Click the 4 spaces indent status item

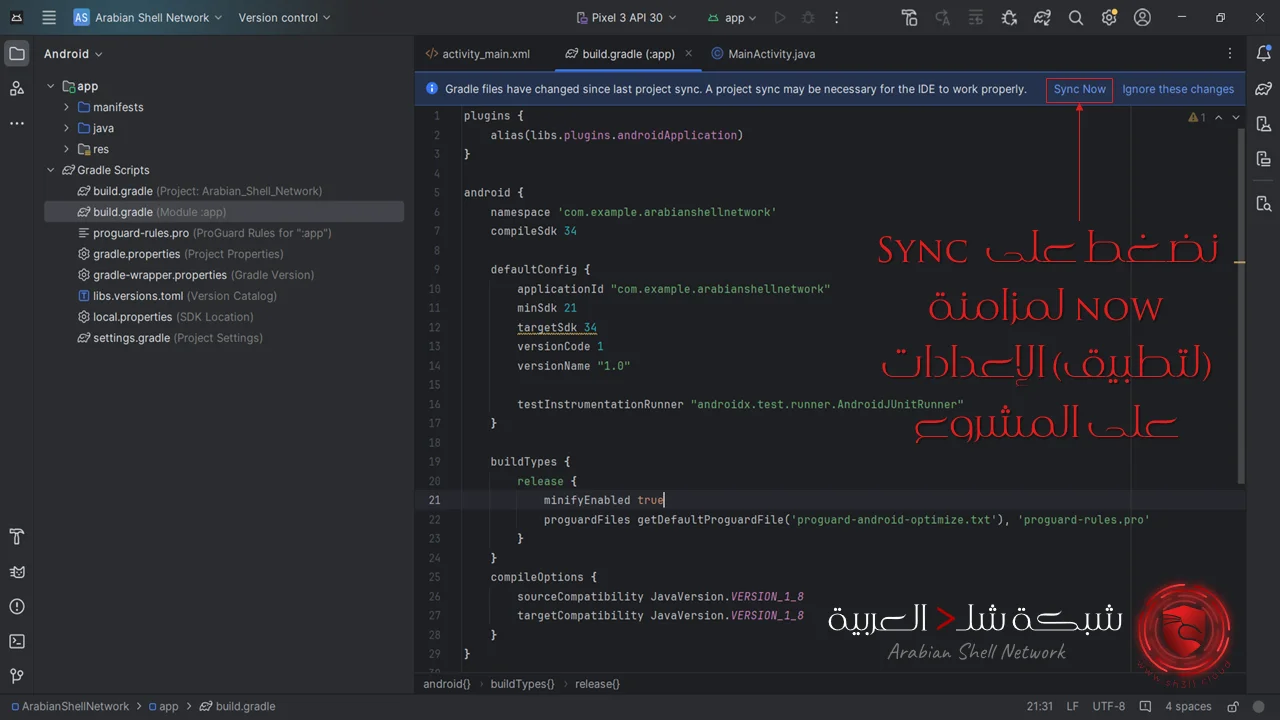click(1188, 706)
